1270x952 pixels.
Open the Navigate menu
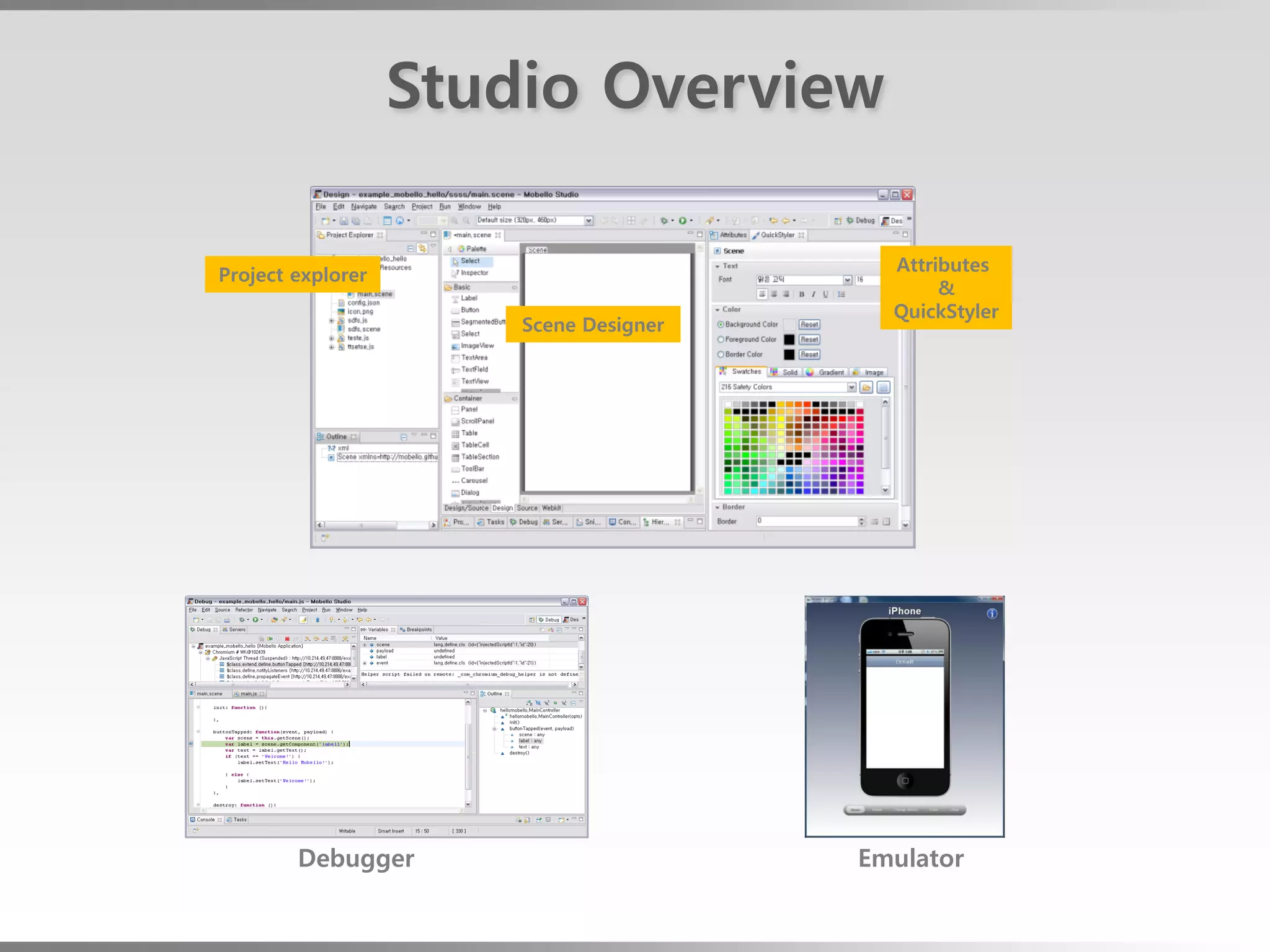[x=363, y=207]
